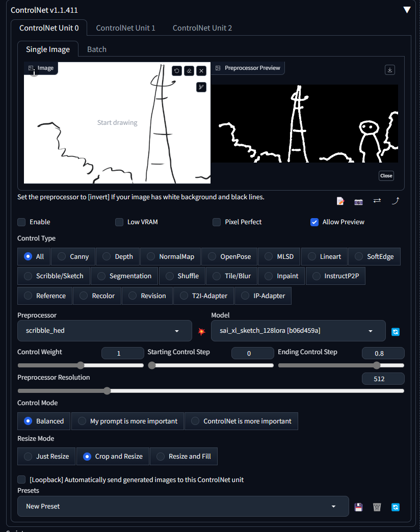Image resolution: width=420 pixels, height=532 pixels.
Task: Open the Batch tab
Action: 97,49
